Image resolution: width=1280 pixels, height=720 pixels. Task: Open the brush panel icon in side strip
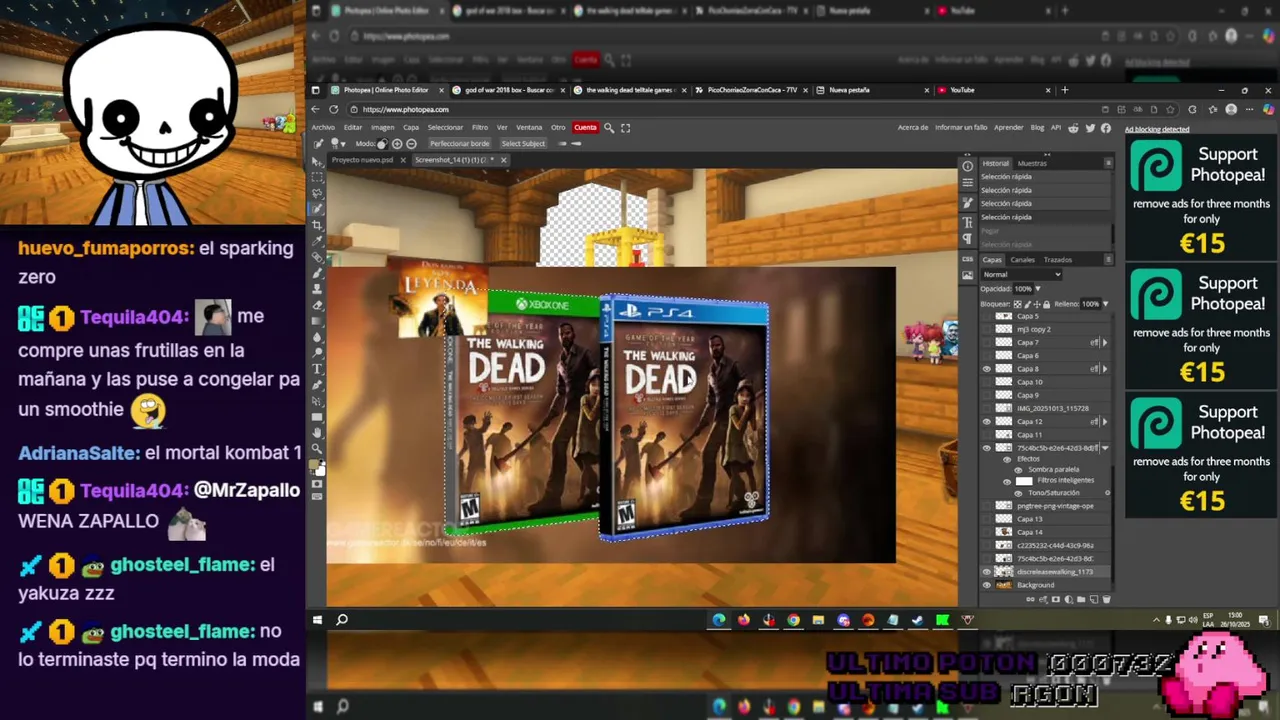(968, 202)
